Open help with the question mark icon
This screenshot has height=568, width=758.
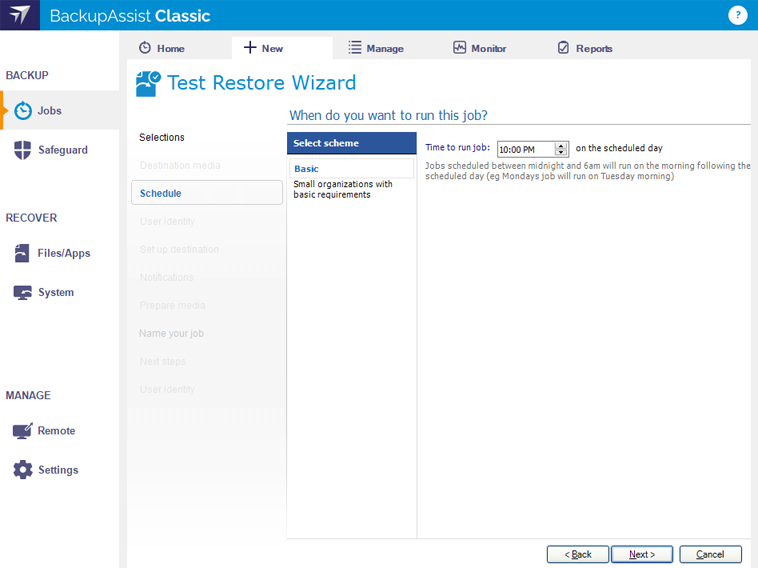(737, 15)
